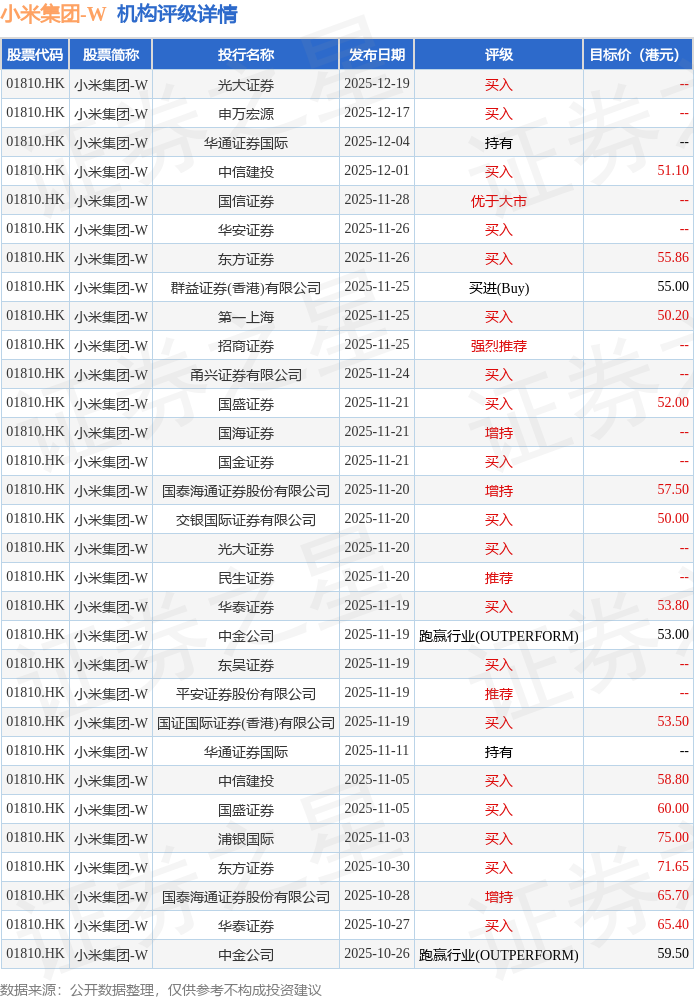Click the 目标价（港元） column header
Viewport: 694px width, 999px height.
(x=639, y=55)
